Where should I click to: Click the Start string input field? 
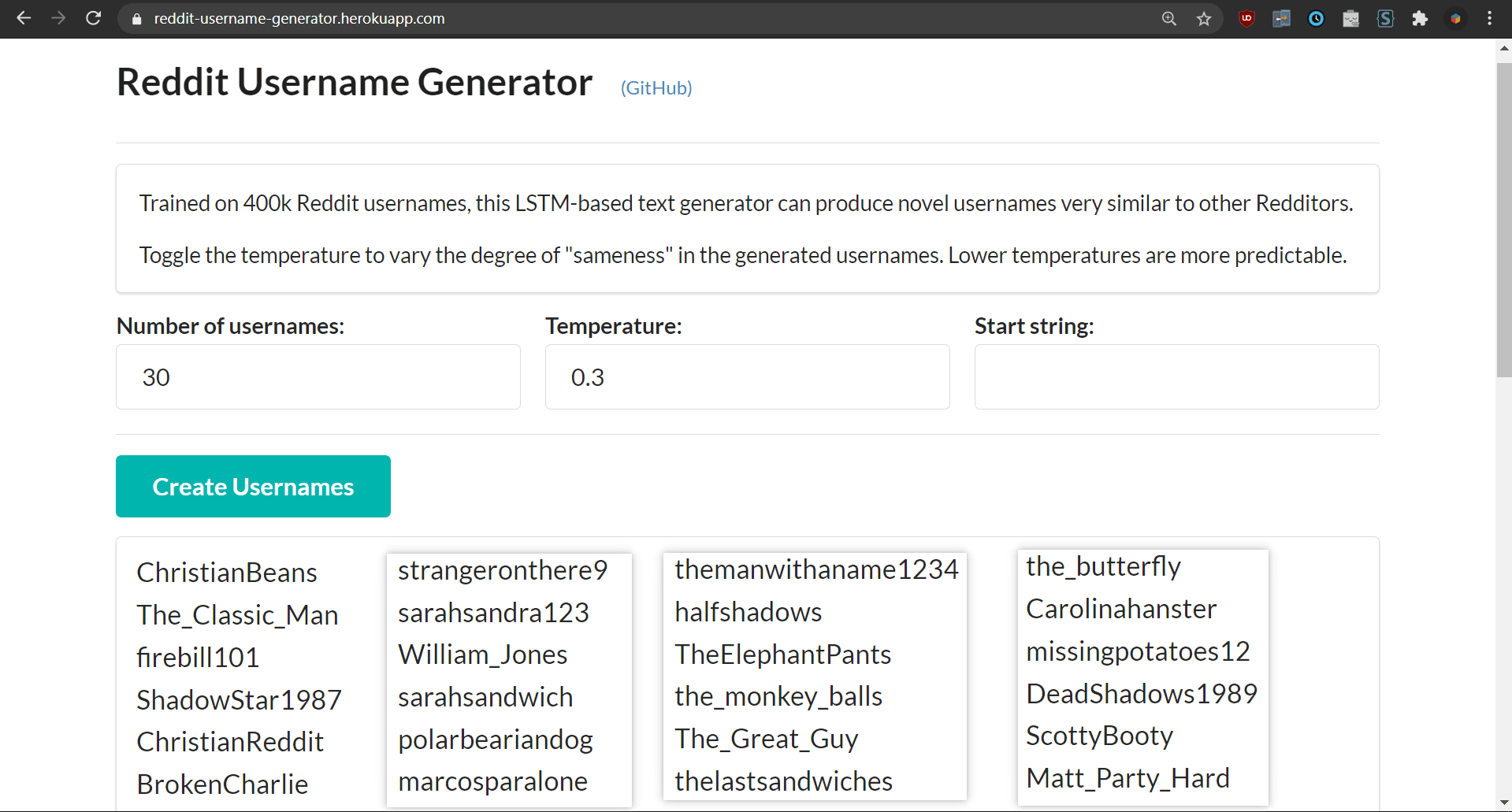1177,377
